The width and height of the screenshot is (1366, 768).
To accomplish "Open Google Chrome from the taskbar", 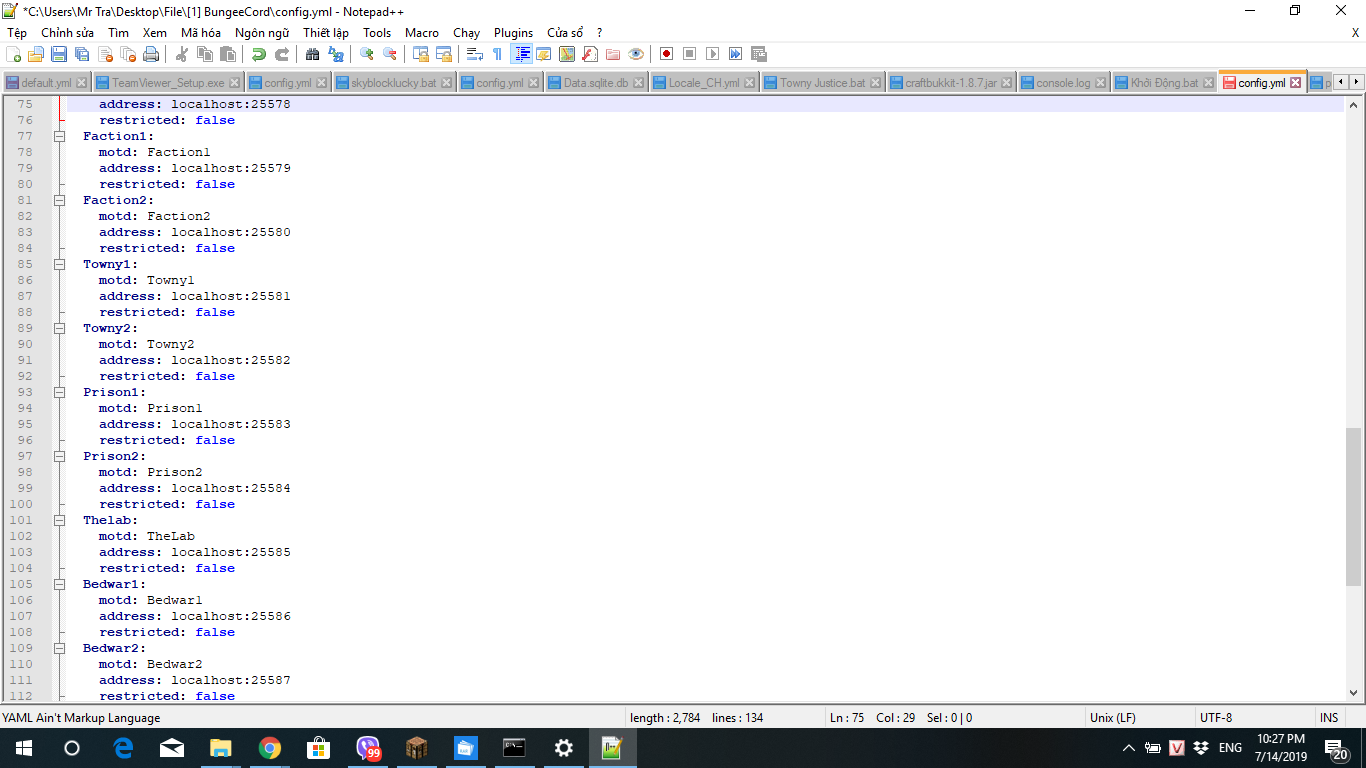I will click(x=269, y=747).
